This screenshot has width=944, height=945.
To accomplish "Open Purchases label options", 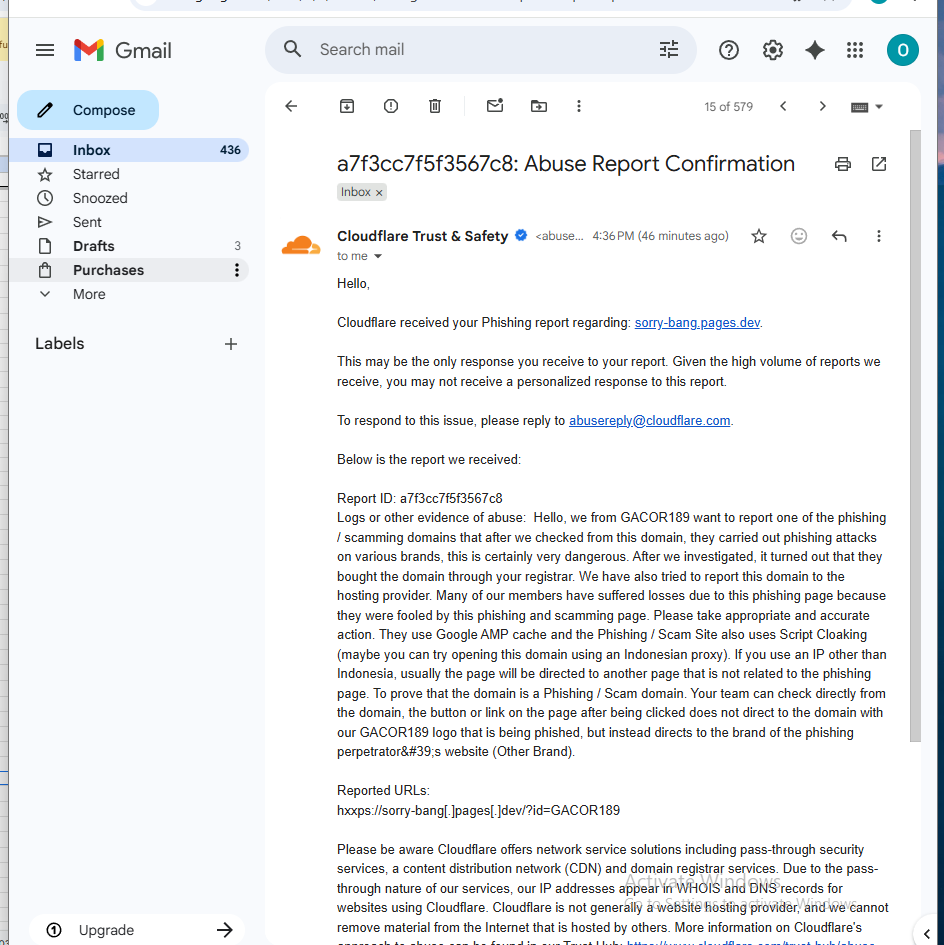I will click(237, 270).
